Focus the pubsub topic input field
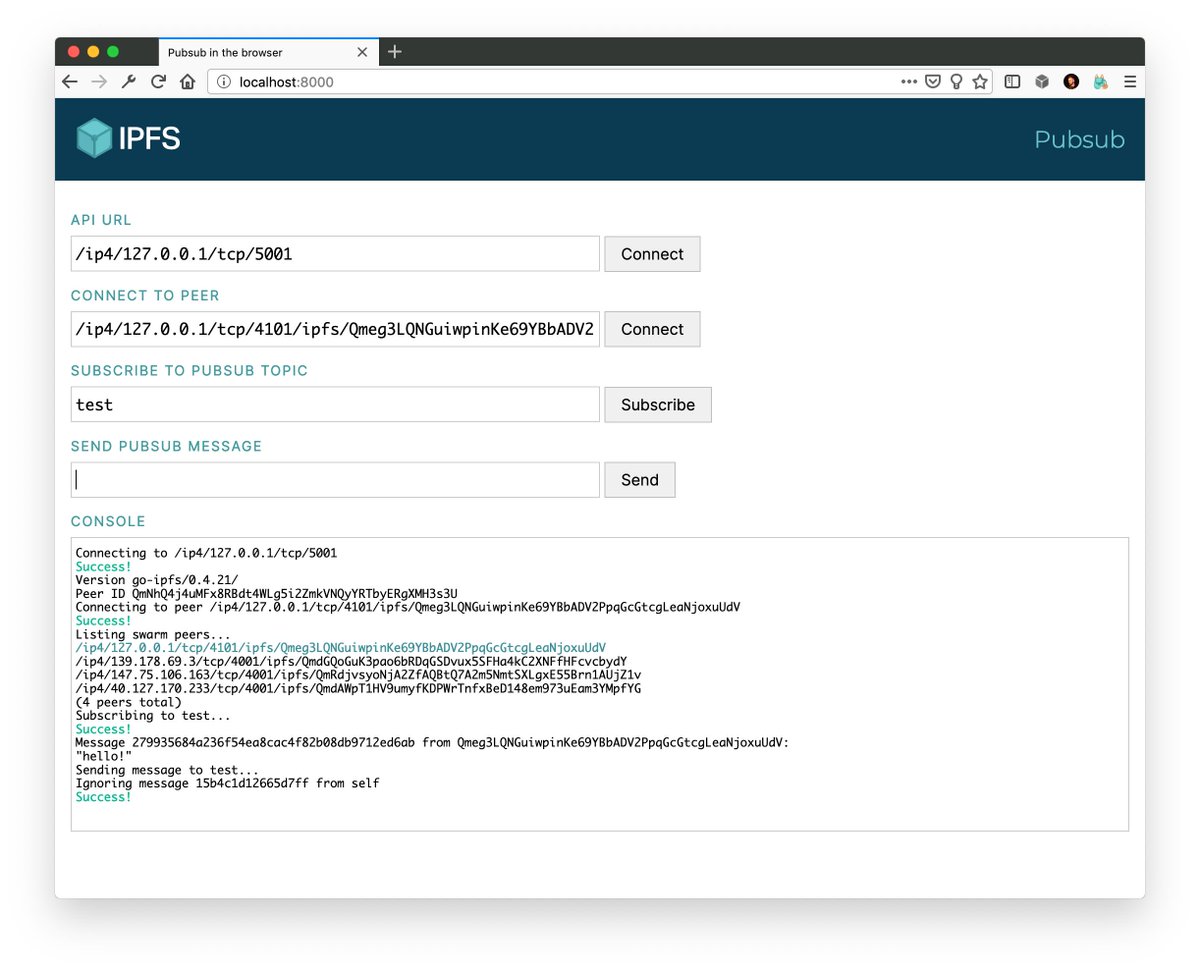1200x971 pixels. (x=335, y=405)
